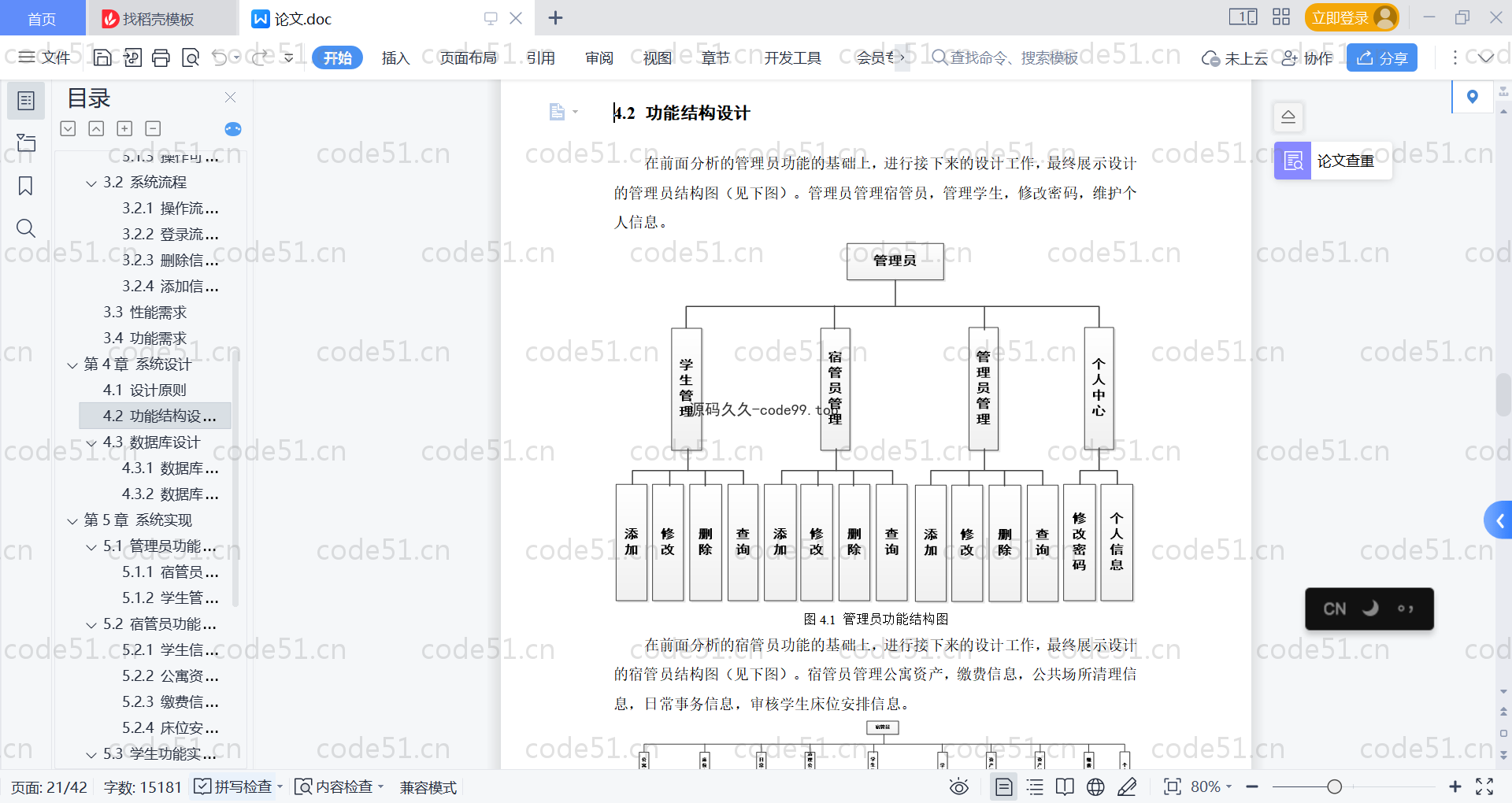Image resolution: width=1512 pixels, height=803 pixels.
Task: Click the blue side panel expand arrow
Action: pos(1499,520)
